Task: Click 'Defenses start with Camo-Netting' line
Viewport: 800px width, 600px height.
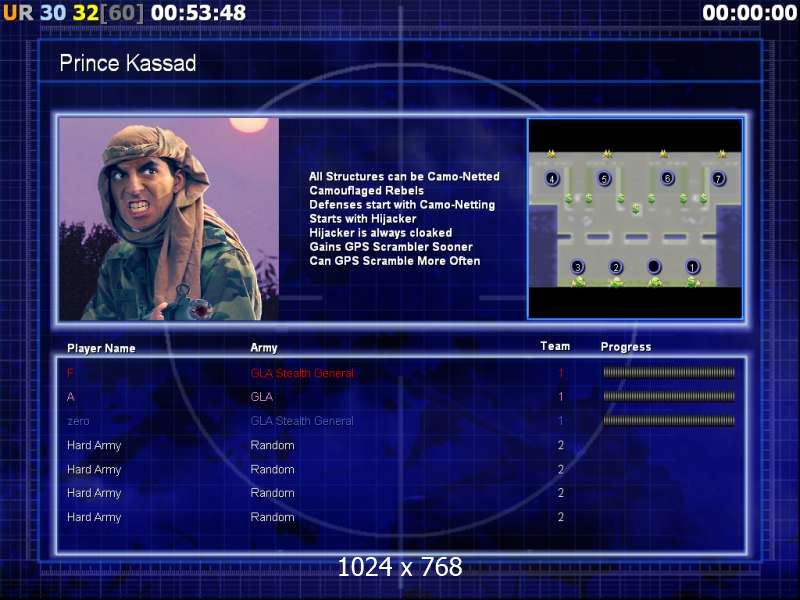Action: click(402, 205)
